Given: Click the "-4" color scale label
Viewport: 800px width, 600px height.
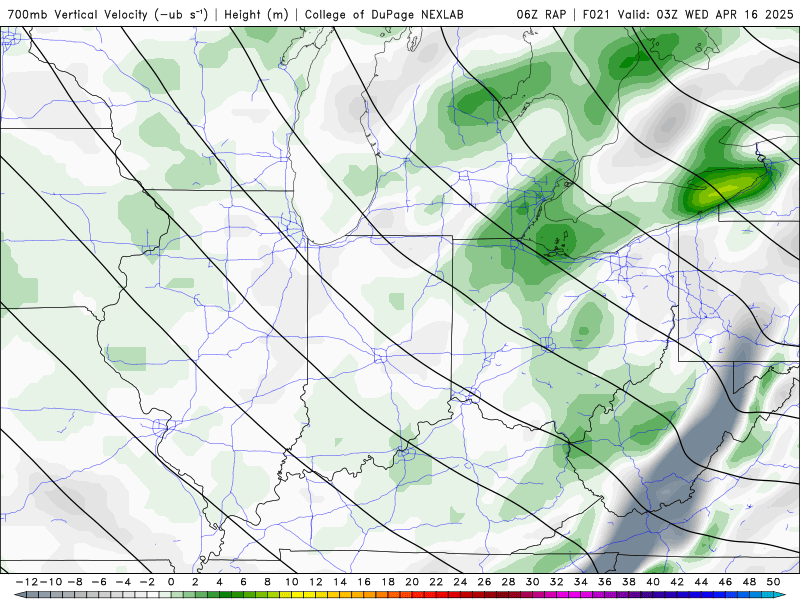Looking at the screenshot, I should coord(123,582).
